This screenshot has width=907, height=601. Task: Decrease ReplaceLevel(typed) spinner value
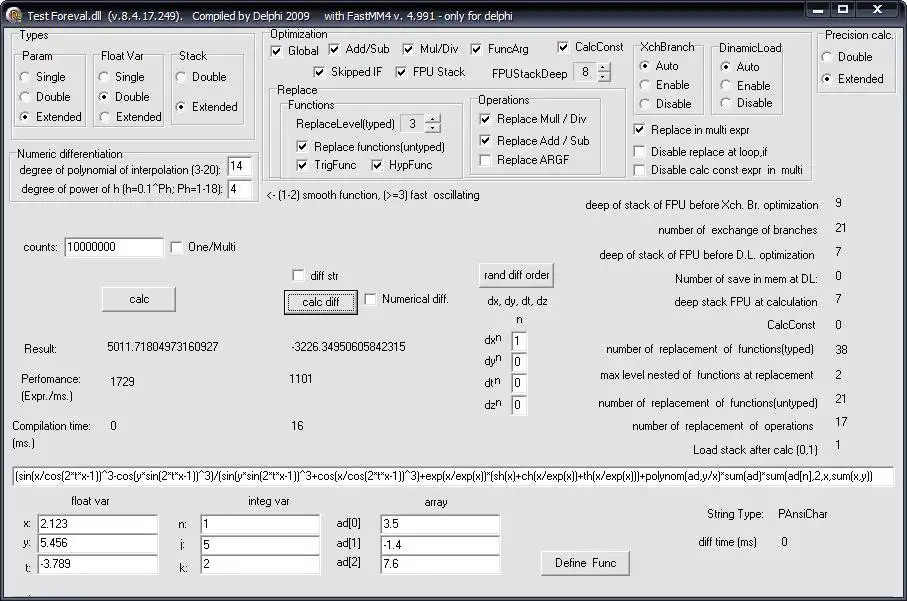pyautogui.click(x=432, y=128)
